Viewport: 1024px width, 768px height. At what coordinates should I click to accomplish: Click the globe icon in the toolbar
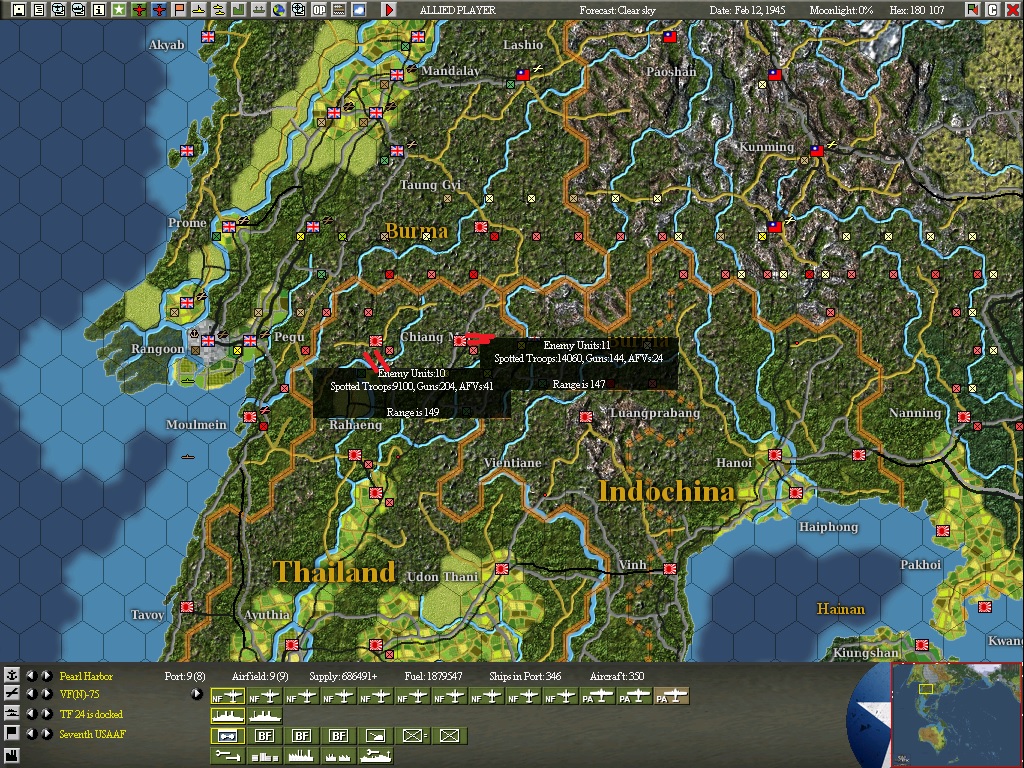(x=278, y=10)
